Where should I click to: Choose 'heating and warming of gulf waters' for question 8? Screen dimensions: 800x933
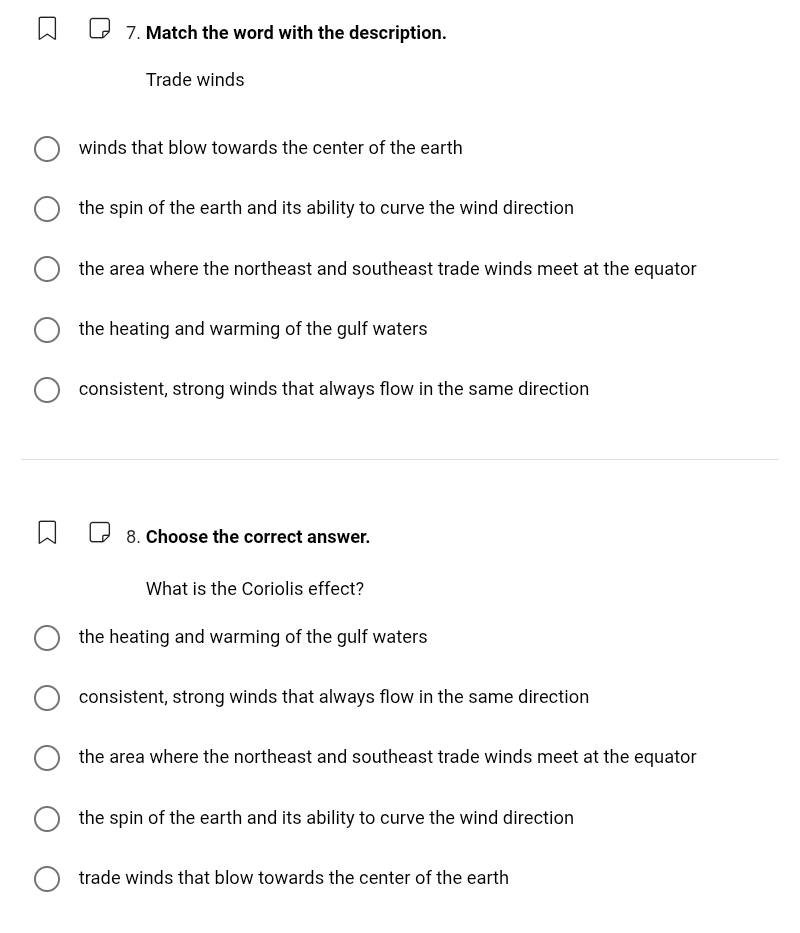pyautogui.click(x=47, y=638)
